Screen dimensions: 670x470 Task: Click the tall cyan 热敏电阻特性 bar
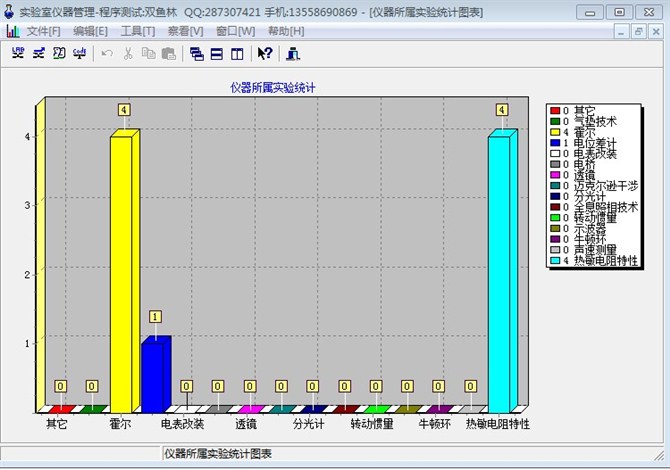502,271
